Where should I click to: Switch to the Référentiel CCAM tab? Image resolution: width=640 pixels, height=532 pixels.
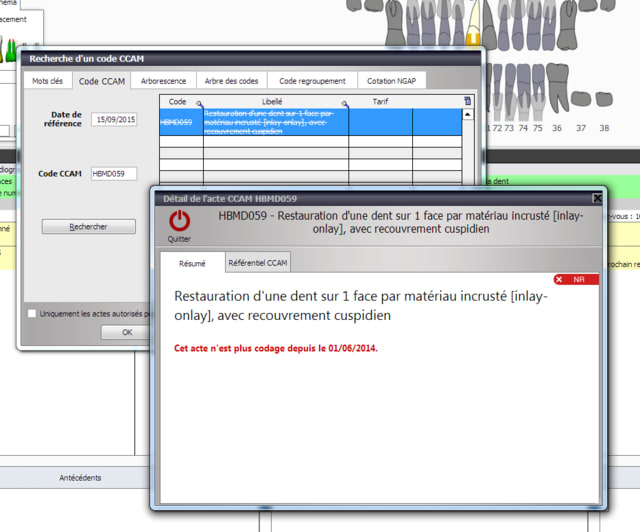coord(258,263)
